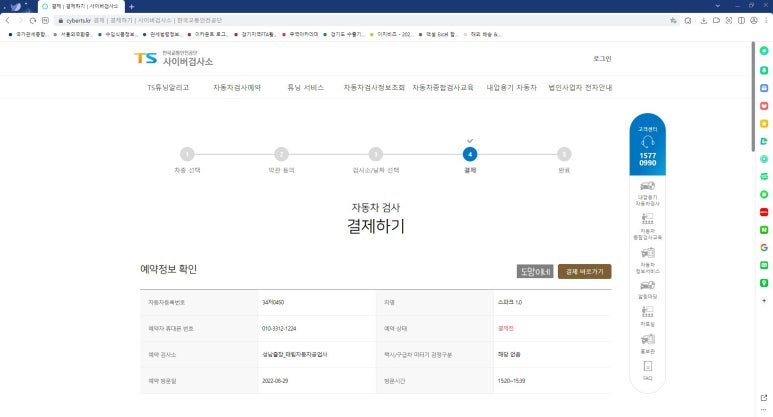Click the 고객센터 headset icon
The width and height of the screenshot is (773, 417).
click(647, 142)
